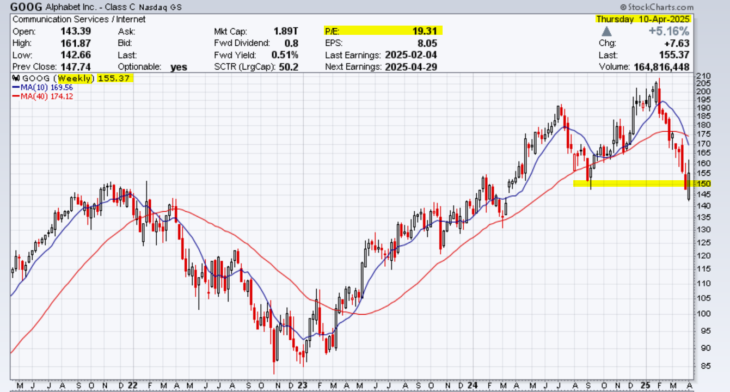
Task: Click the Next Earnings date '2025-04-29'
Action: (x=411, y=67)
